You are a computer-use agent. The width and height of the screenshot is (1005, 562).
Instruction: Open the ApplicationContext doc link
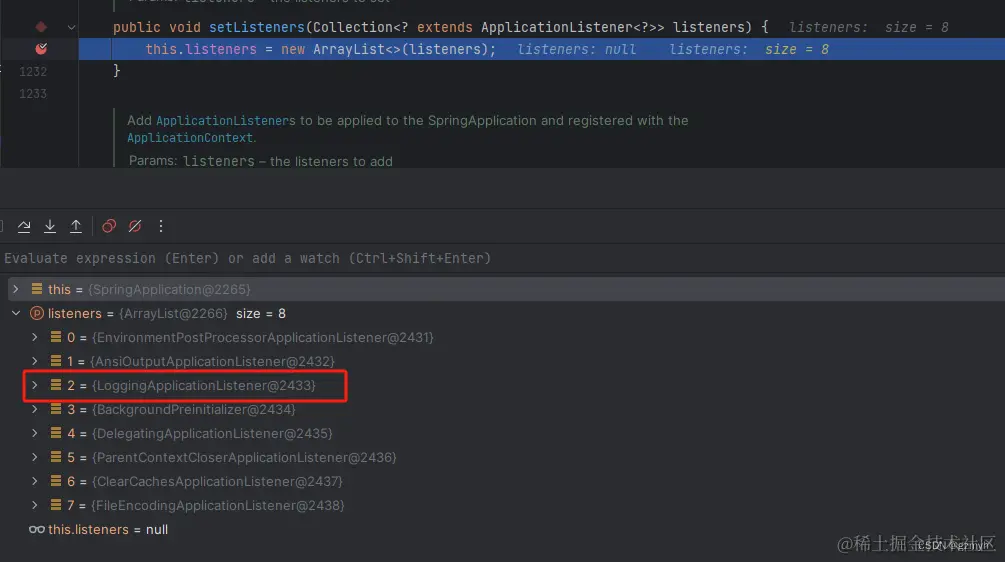click(190, 138)
